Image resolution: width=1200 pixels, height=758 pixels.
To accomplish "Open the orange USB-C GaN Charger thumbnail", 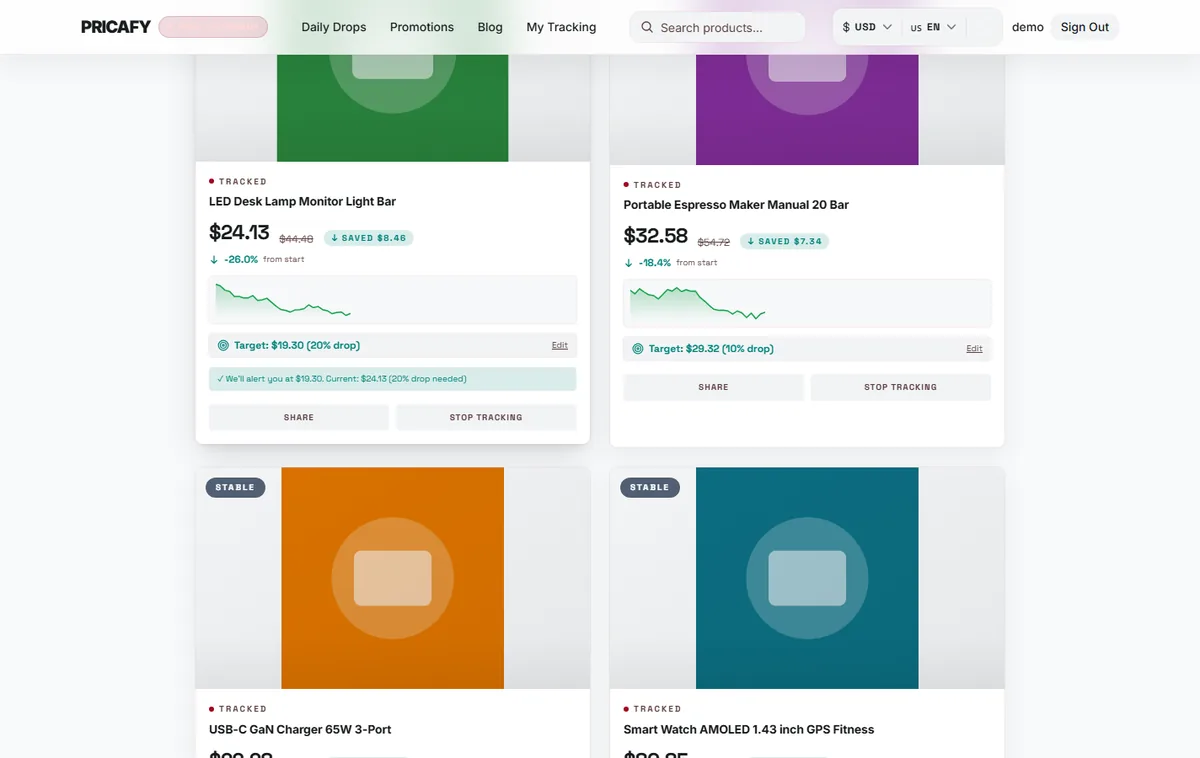I will (x=393, y=578).
